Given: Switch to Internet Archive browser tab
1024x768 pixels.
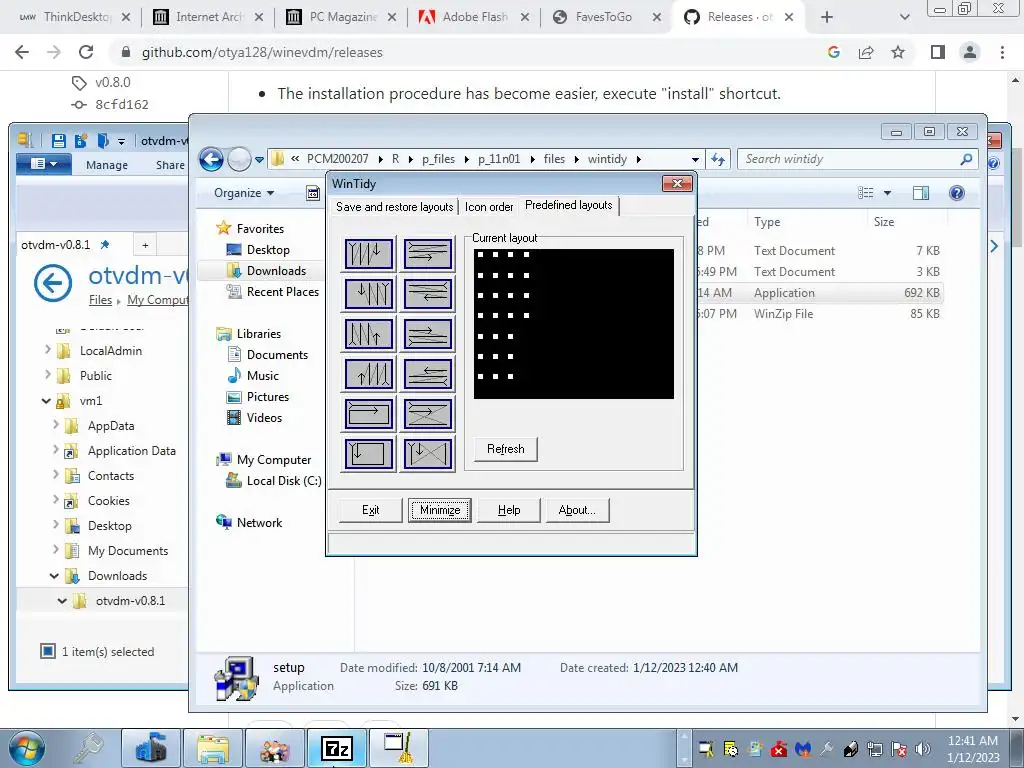Looking at the screenshot, I should tap(208, 17).
